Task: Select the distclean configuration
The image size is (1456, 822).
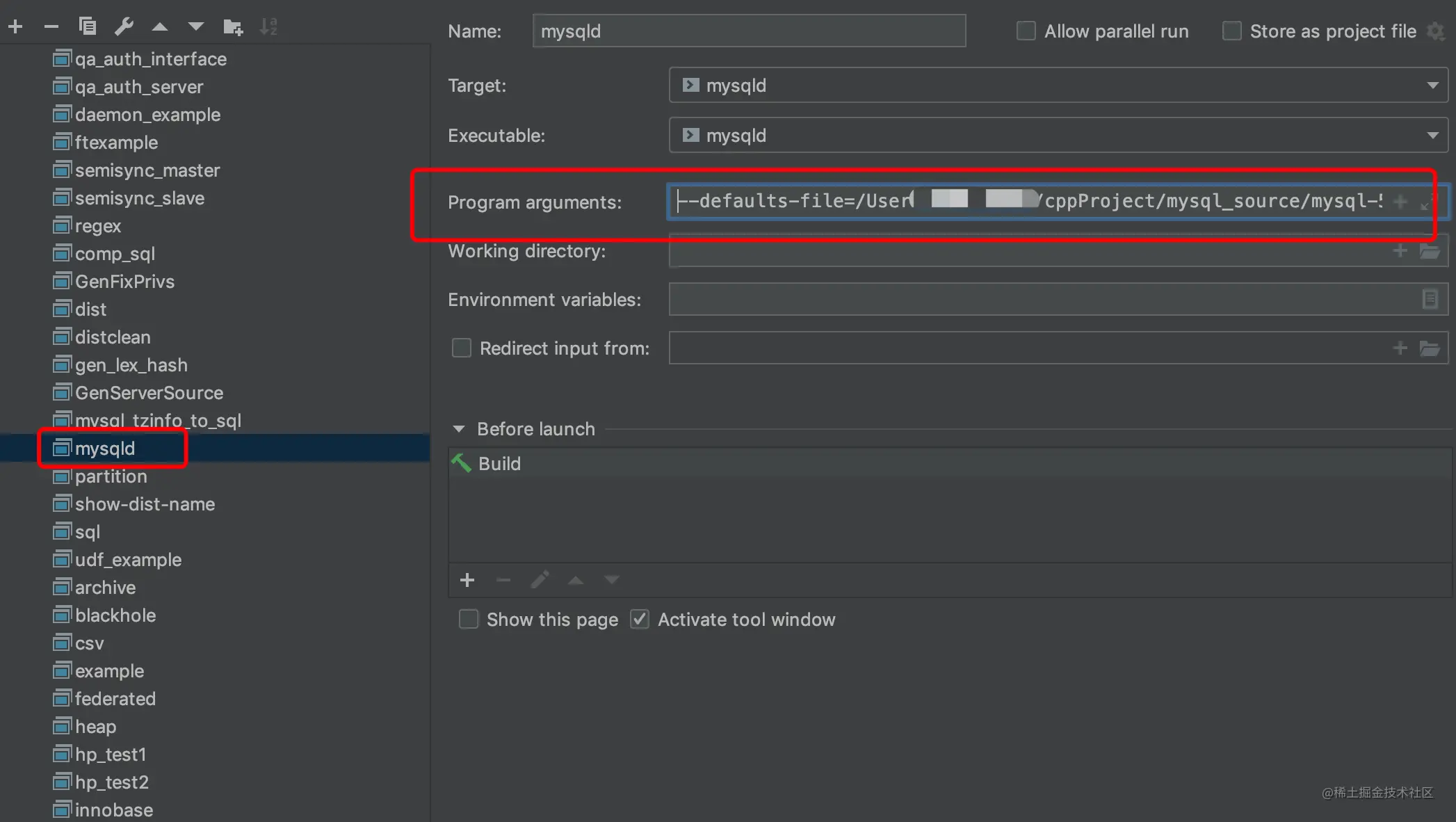Action: [x=113, y=337]
